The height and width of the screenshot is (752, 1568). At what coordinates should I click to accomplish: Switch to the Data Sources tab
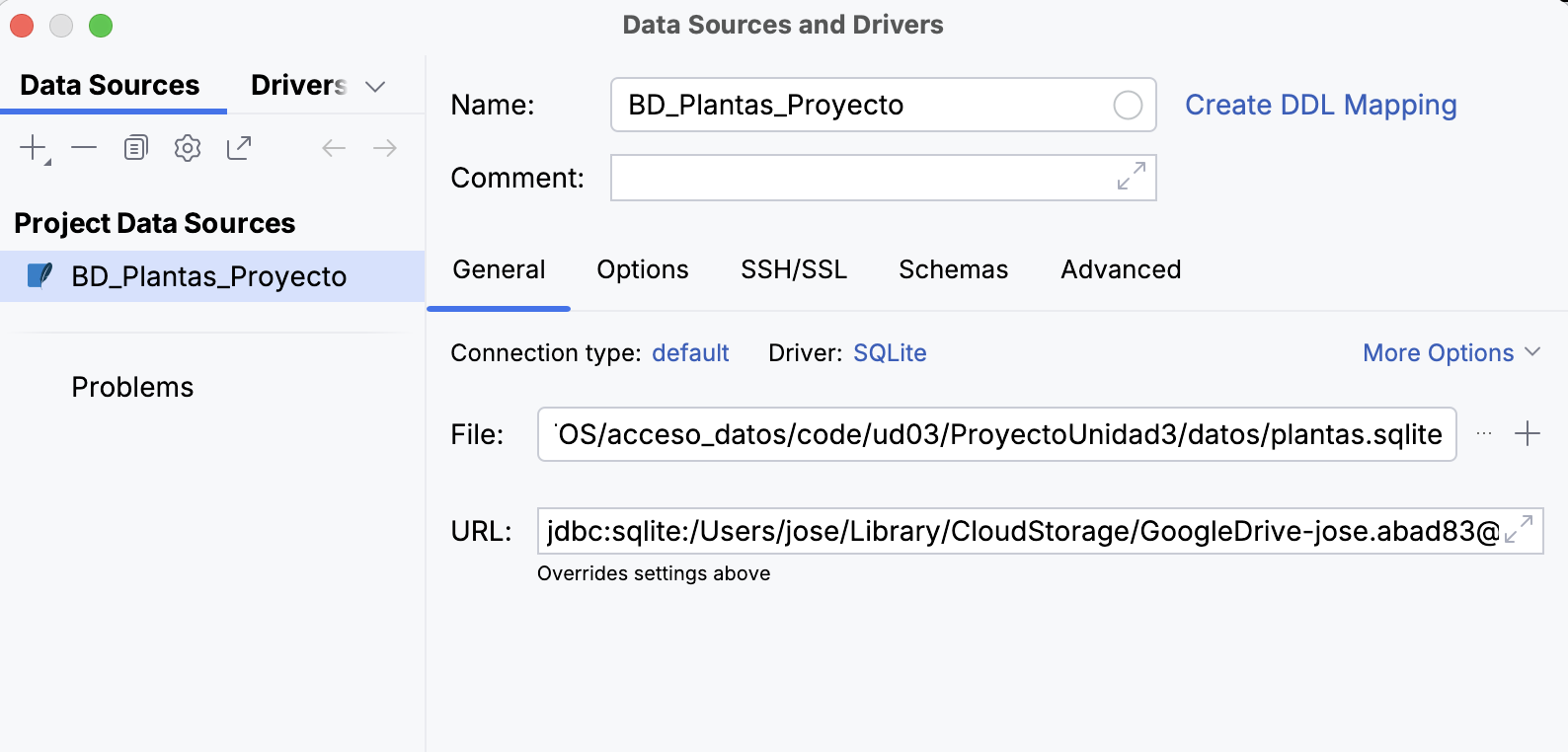(x=110, y=85)
